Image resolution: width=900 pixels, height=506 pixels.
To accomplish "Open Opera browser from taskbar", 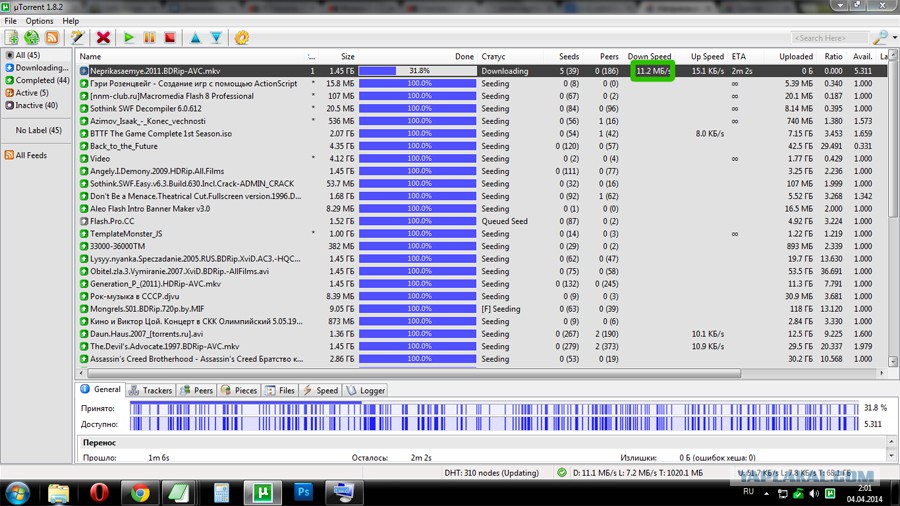I will [x=99, y=493].
